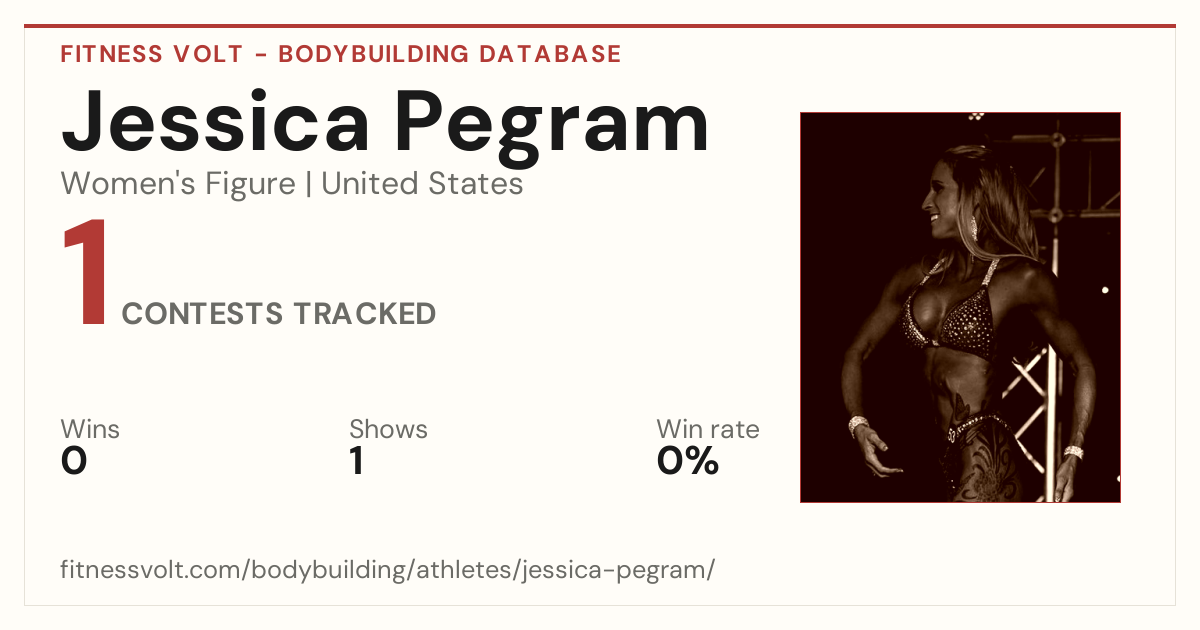Click the Shows label
The width and height of the screenshot is (1200, 630).
coord(388,429)
